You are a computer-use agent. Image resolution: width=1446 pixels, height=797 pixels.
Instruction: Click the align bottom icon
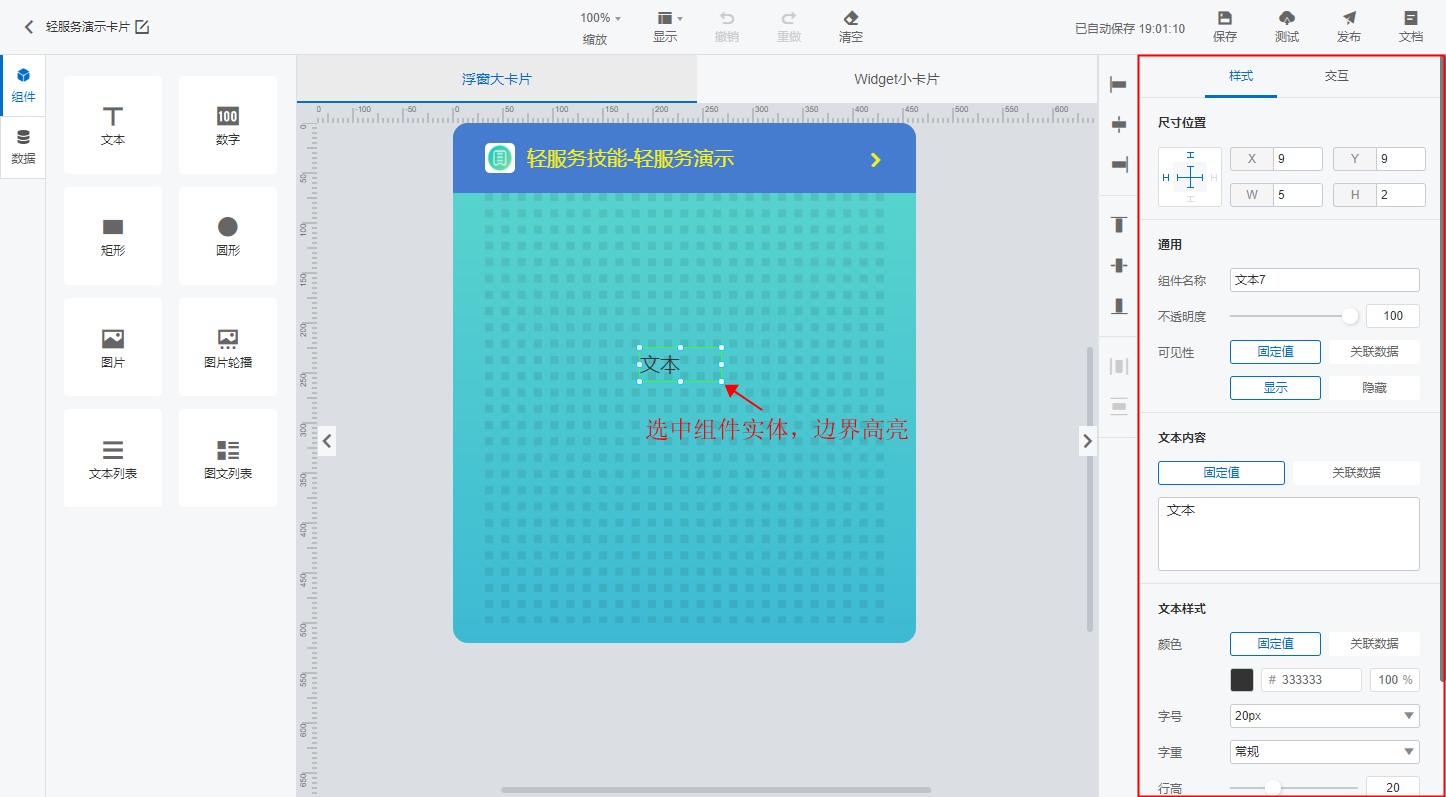tap(1119, 305)
